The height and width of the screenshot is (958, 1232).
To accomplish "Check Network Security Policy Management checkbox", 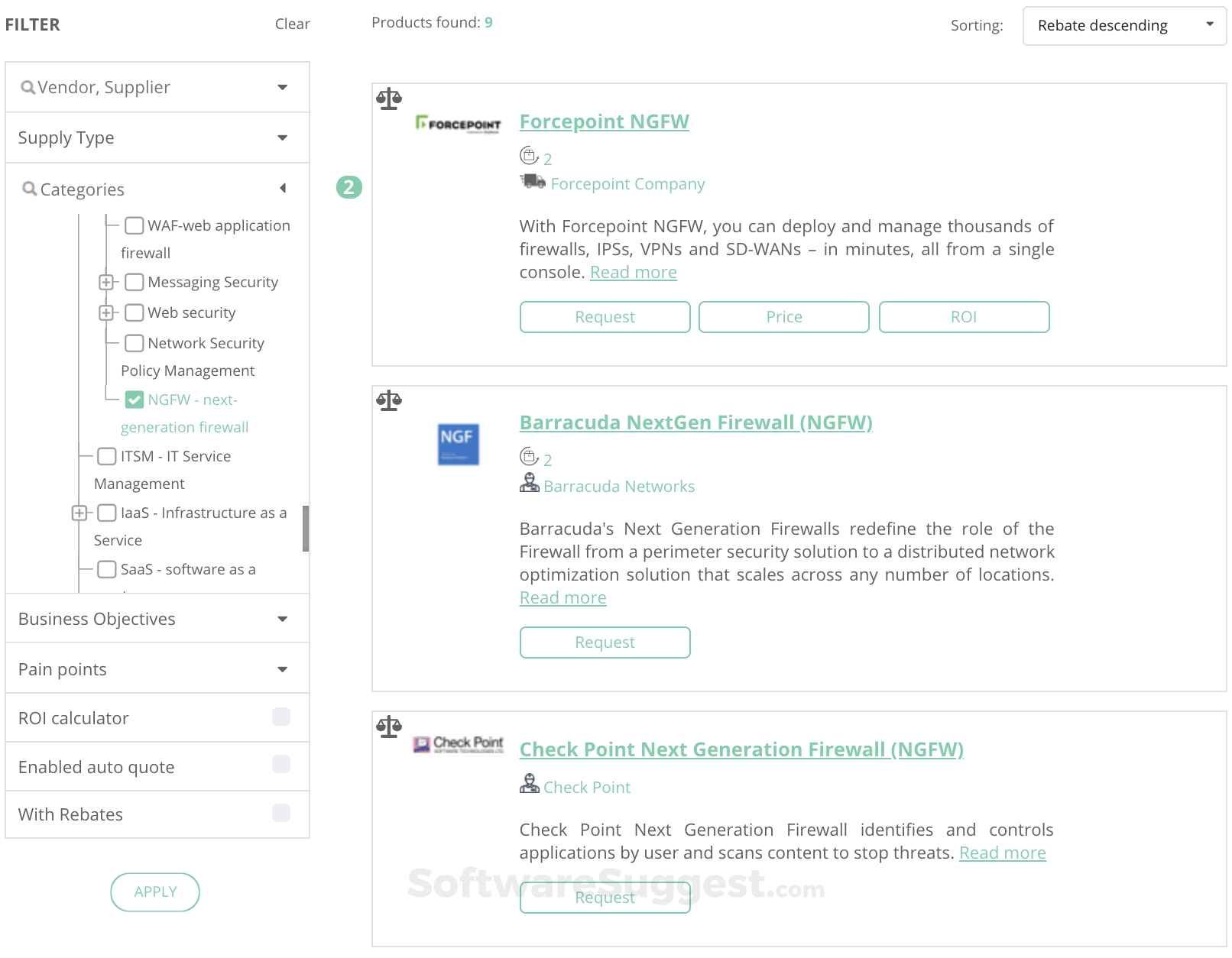I will tap(135, 343).
